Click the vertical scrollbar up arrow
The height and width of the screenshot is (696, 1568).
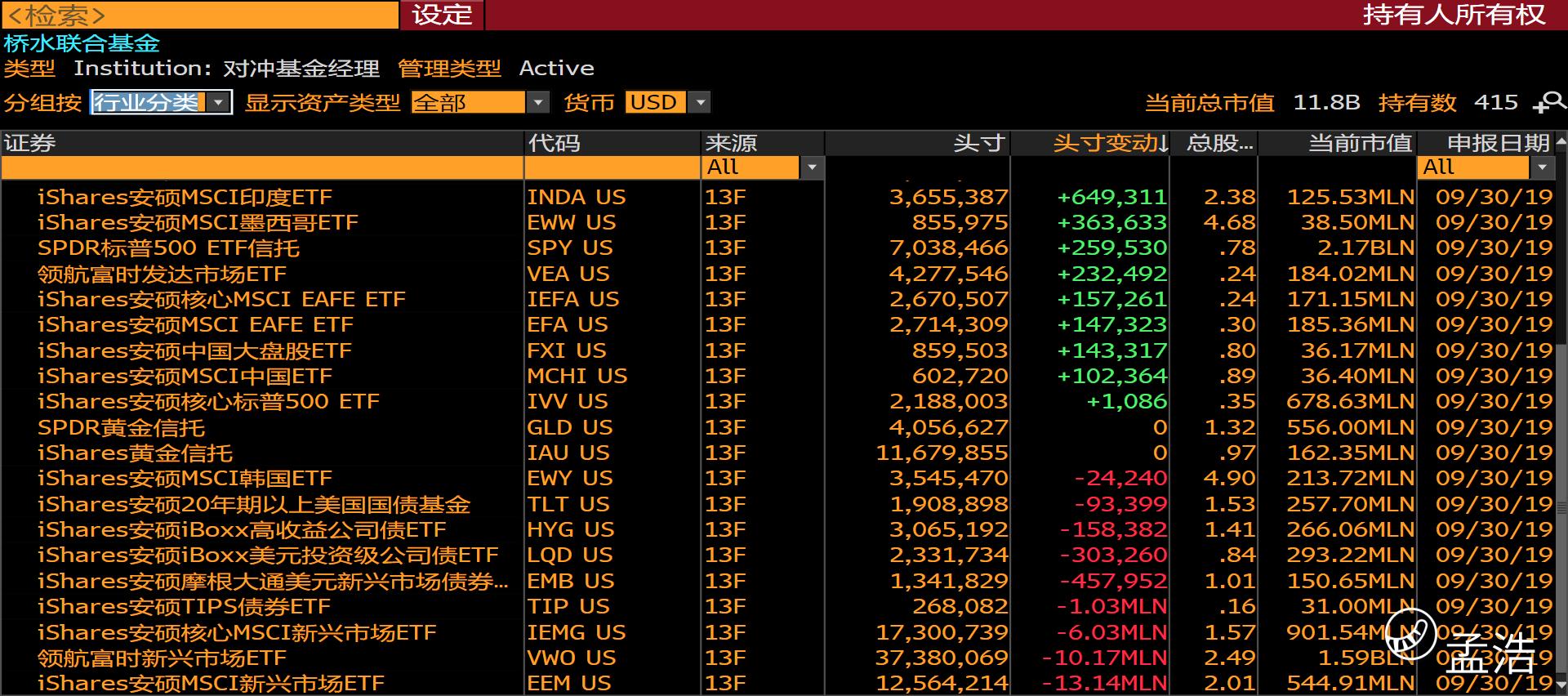1561,142
